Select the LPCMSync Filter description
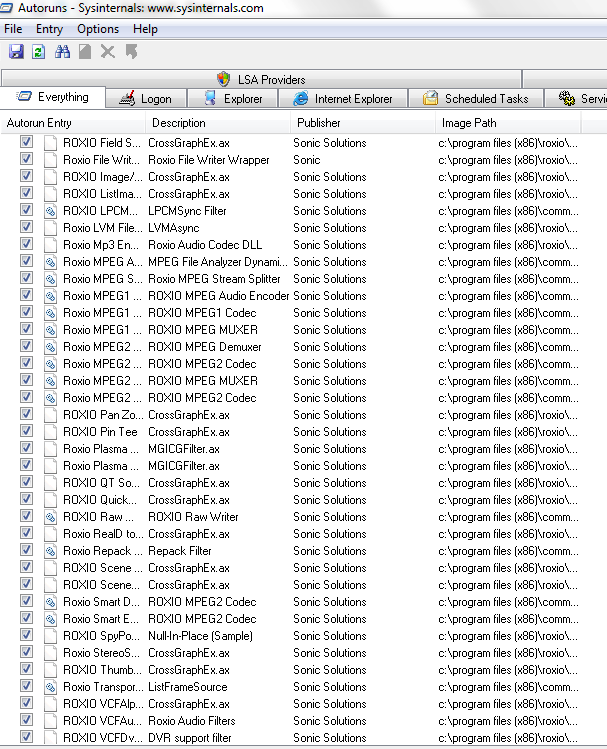Screen dimensions: 607x749 point(187,211)
